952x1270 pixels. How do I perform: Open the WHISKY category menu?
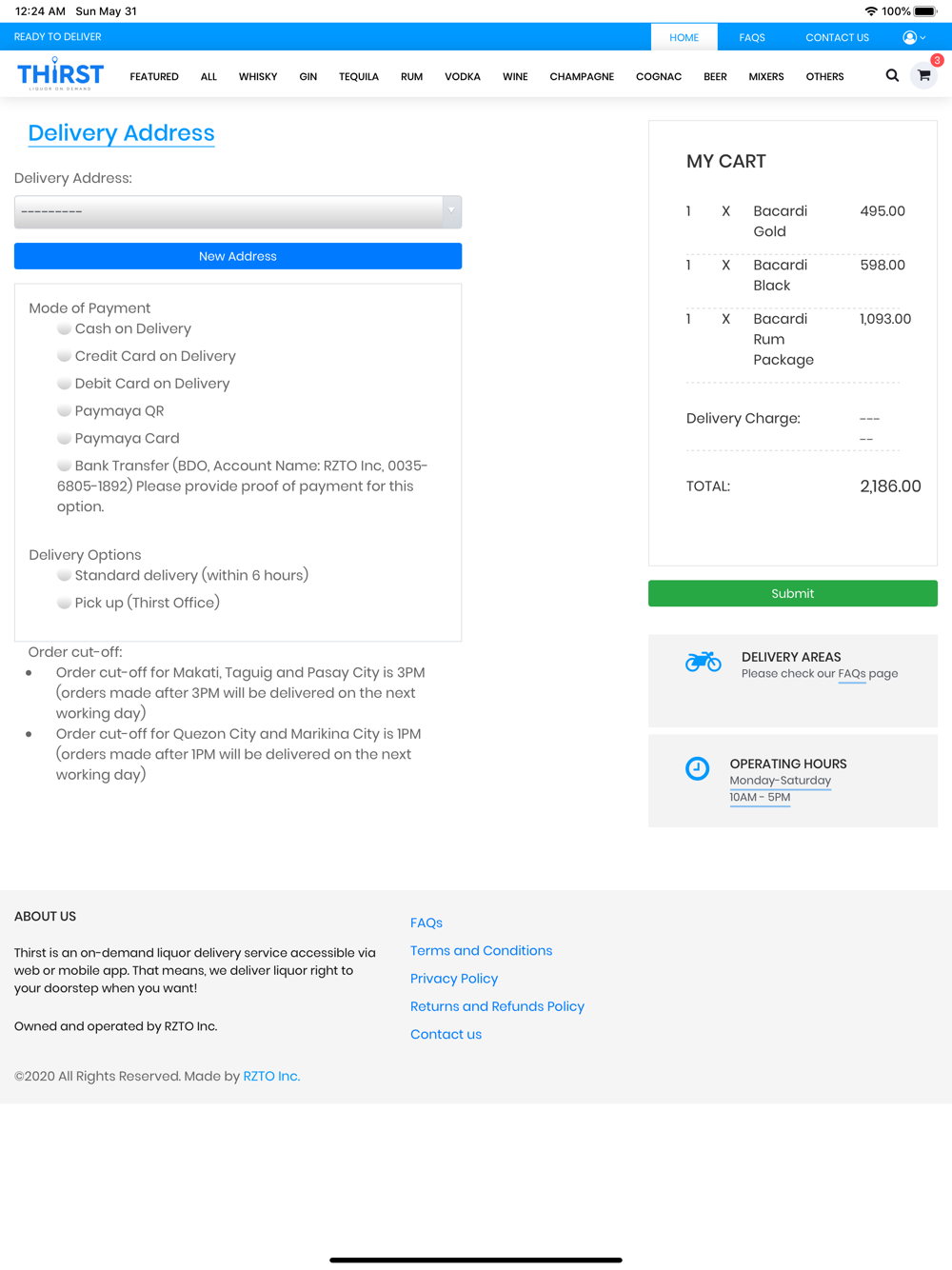tap(257, 76)
